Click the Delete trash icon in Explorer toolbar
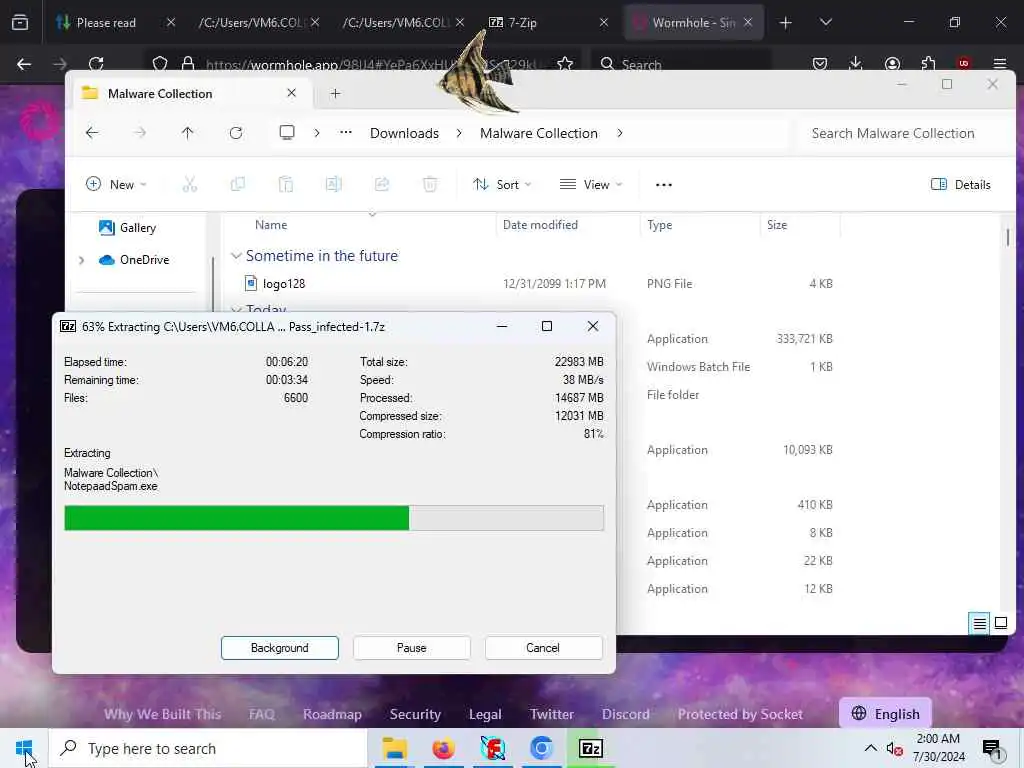 point(430,185)
